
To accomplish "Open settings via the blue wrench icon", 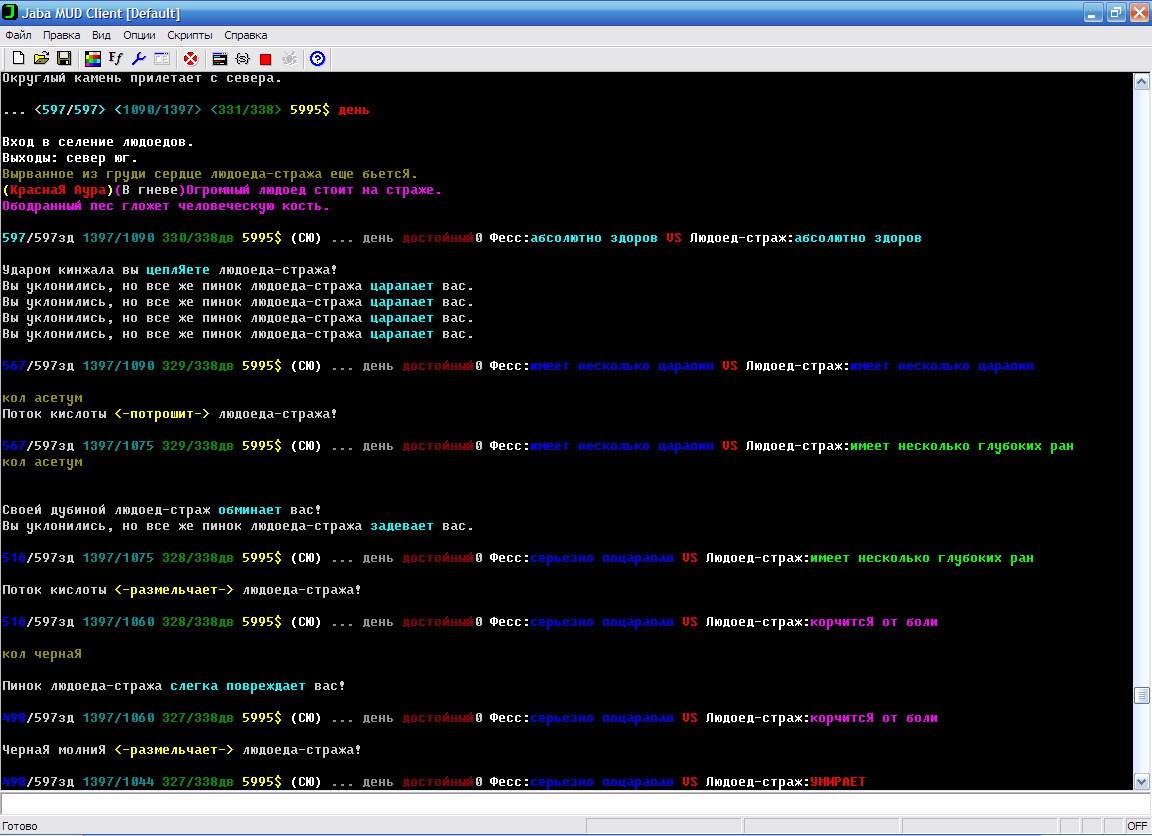I will point(139,59).
